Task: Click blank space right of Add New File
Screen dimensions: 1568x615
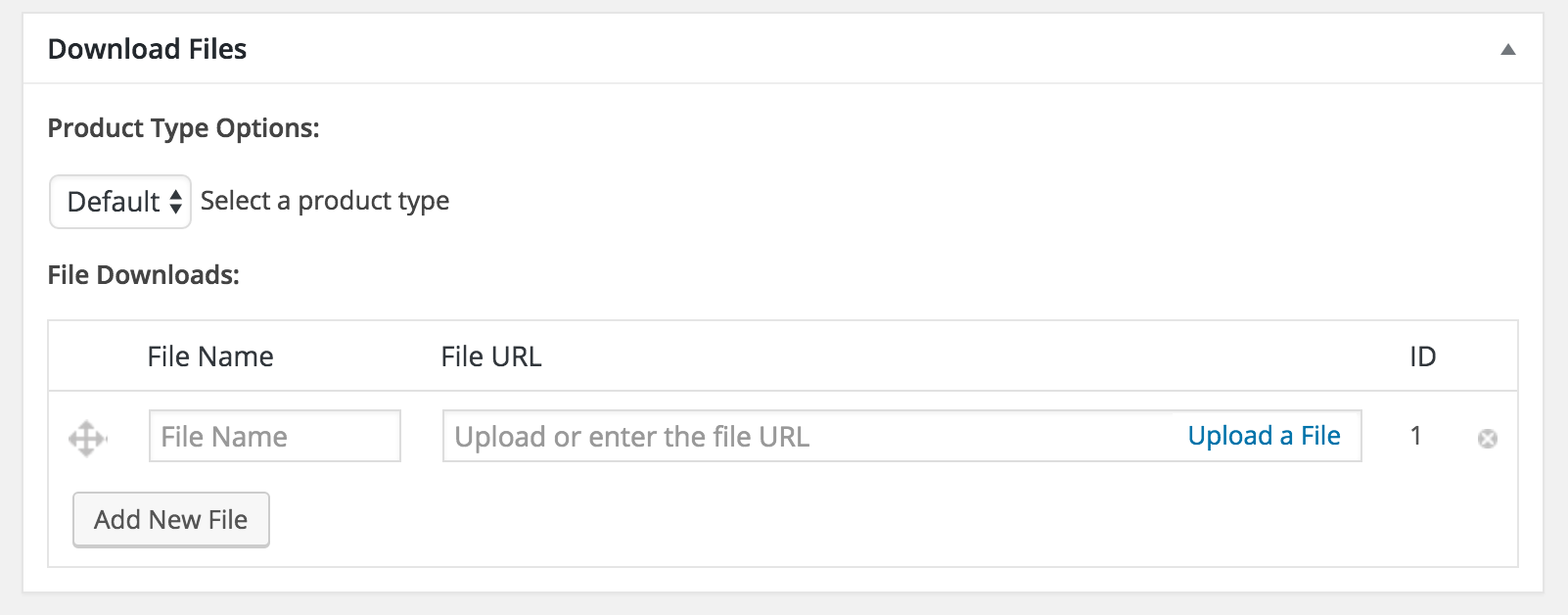Action: click(x=783, y=520)
